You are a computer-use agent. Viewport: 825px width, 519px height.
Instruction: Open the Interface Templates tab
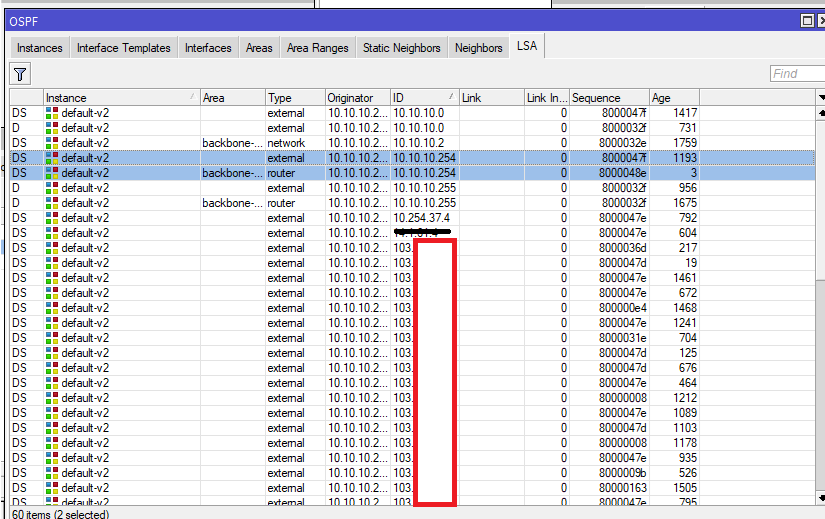pos(124,48)
